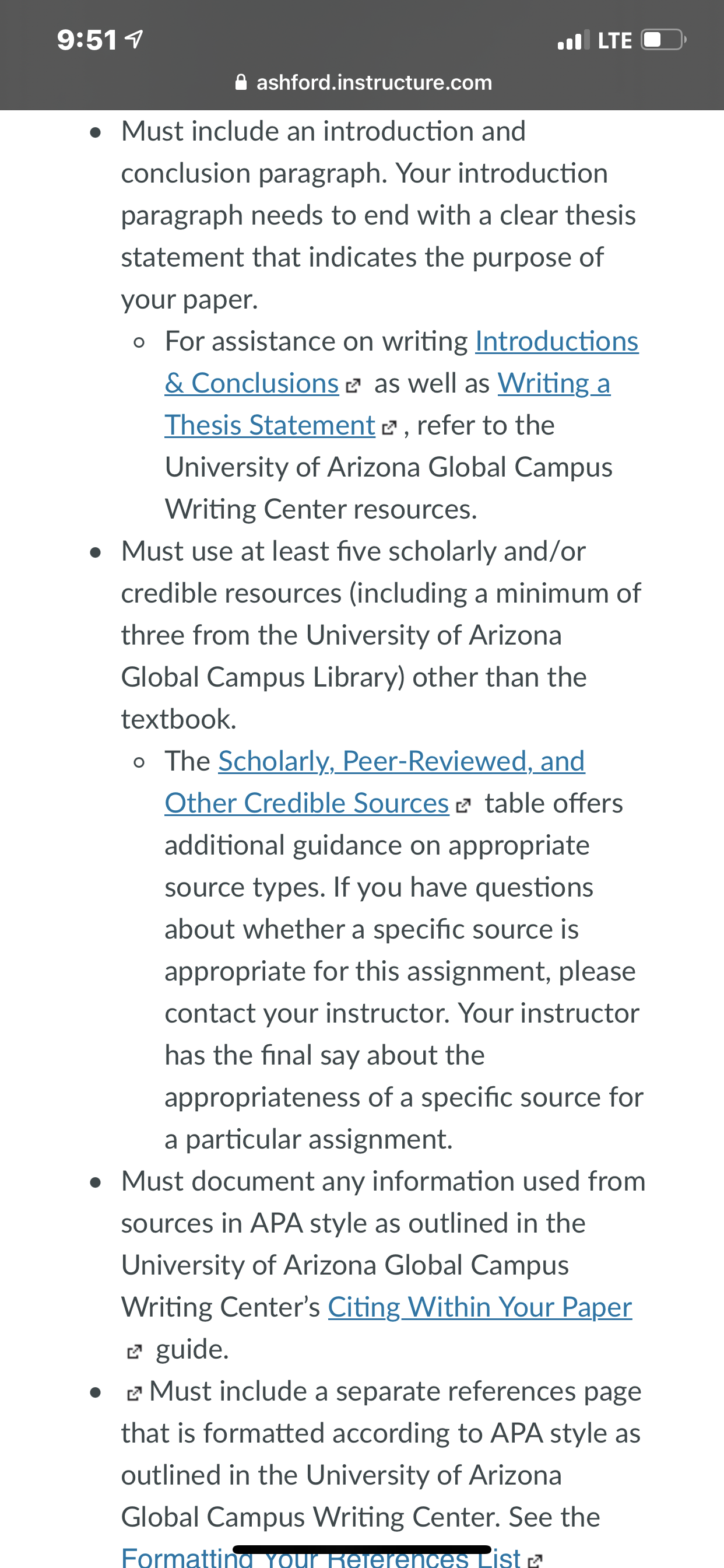Viewport: 724px width, 1568px height.
Task: Tap the LTE network label
Action: point(615,40)
